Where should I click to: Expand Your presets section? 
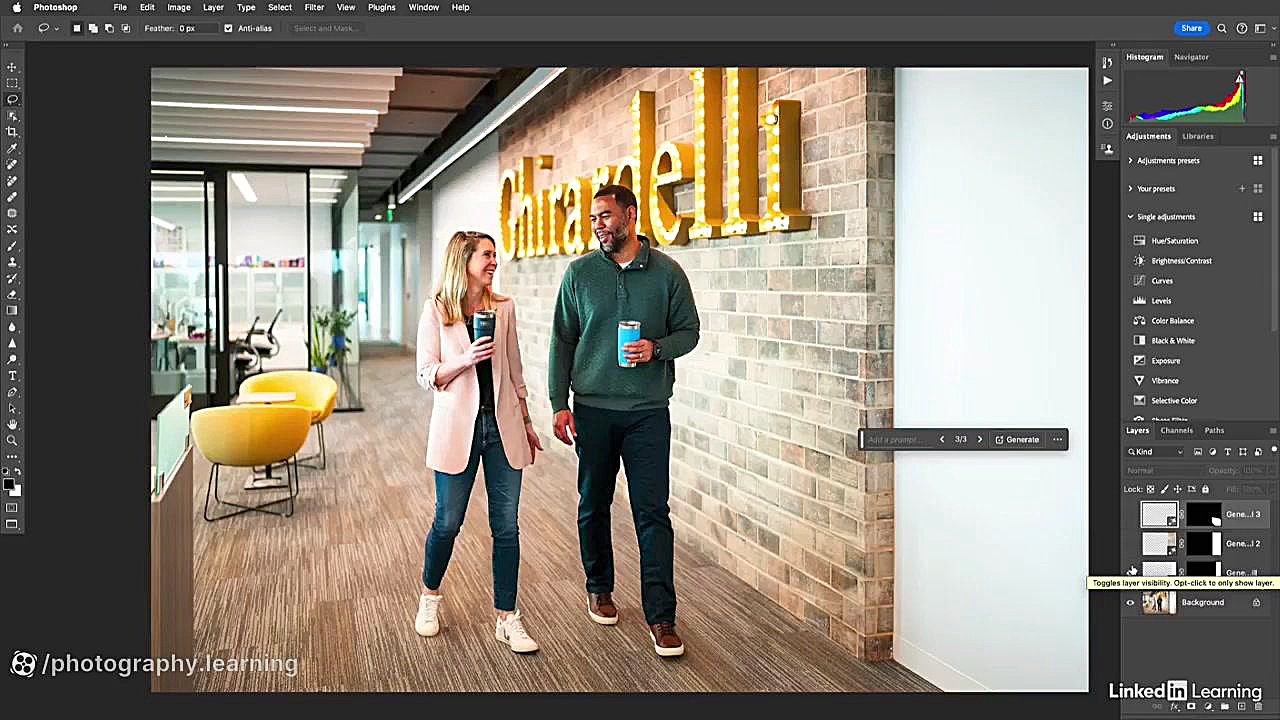tap(1131, 188)
